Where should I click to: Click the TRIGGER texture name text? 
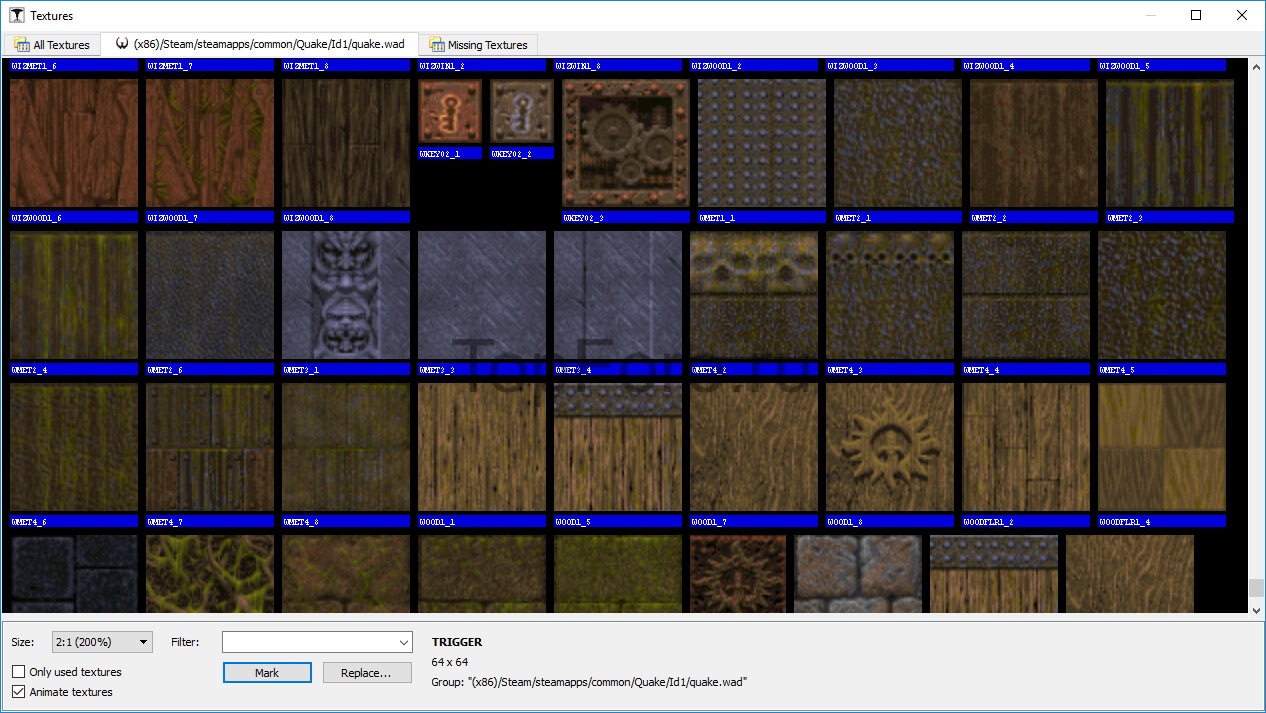457,642
